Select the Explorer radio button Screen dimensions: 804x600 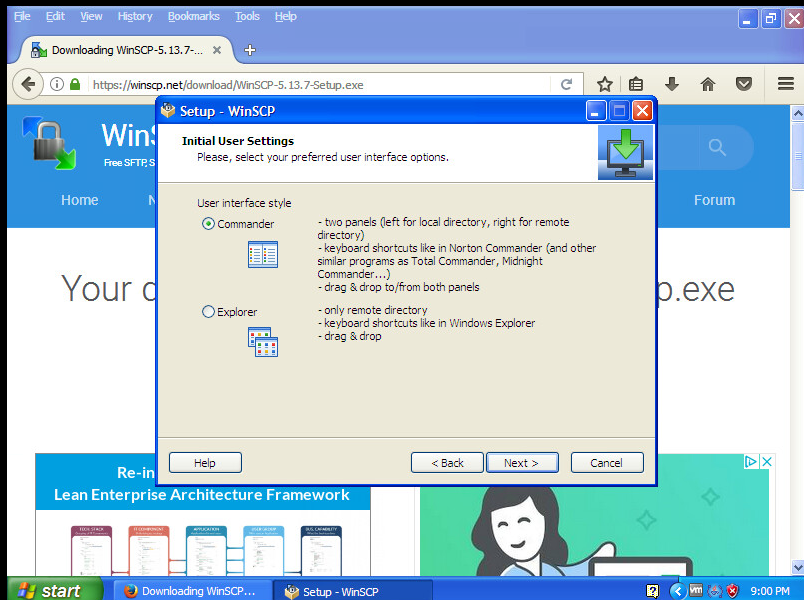[x=208, y=312]
